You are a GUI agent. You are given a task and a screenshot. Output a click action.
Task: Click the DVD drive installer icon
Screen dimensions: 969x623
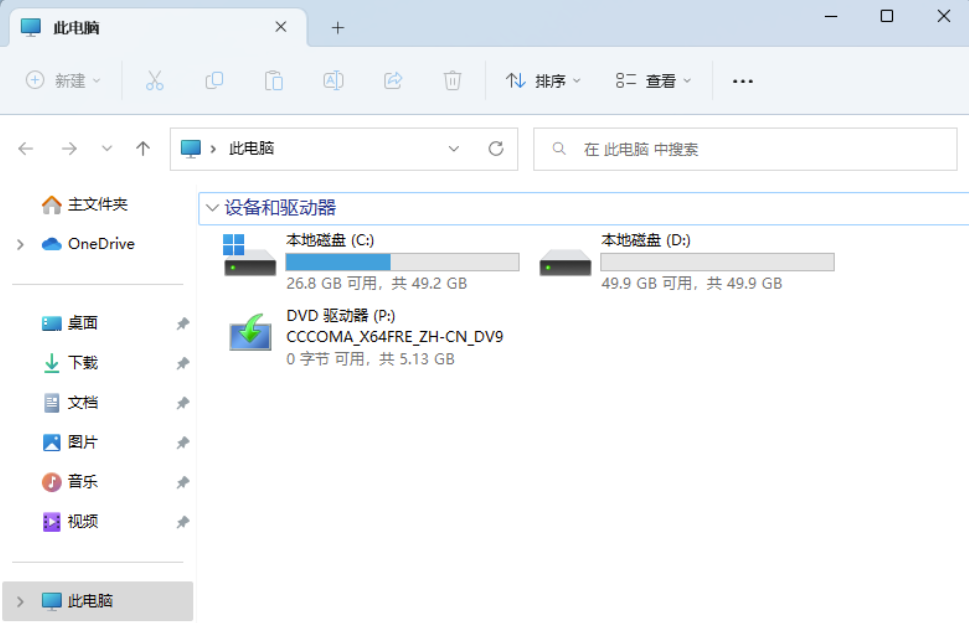coord(250,333)
